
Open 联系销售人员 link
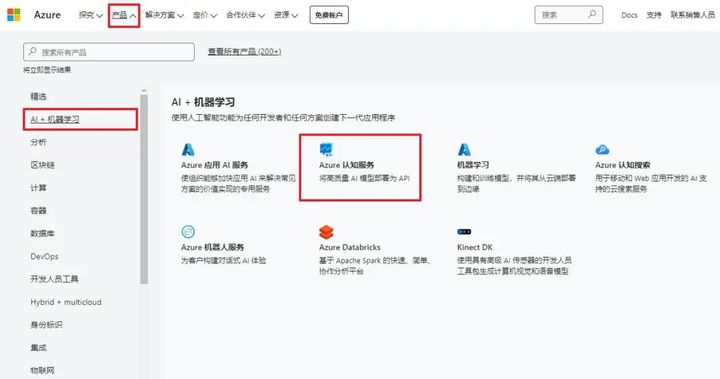[x=692, y=15]
